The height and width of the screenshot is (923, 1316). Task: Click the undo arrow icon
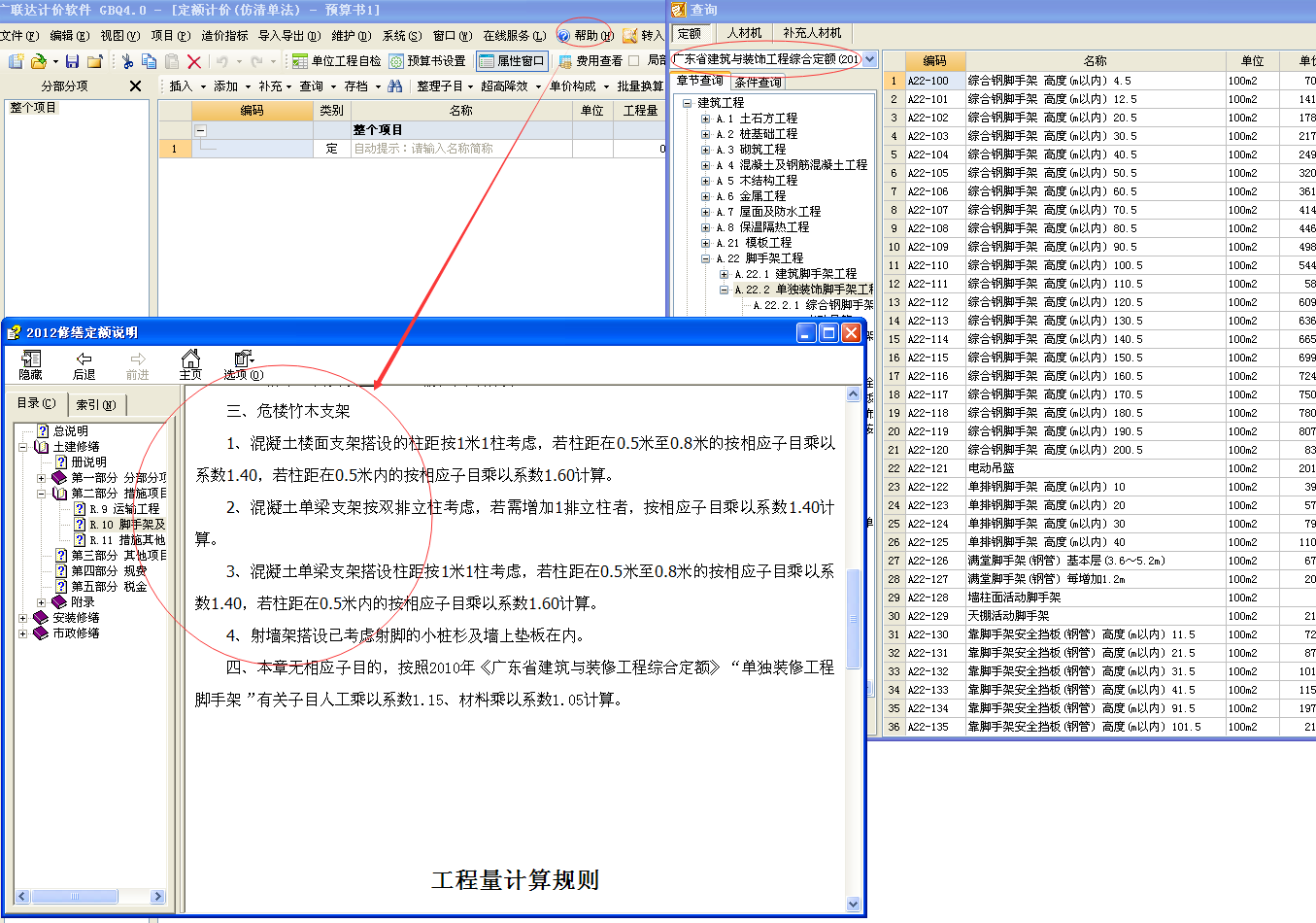(222, 61)
